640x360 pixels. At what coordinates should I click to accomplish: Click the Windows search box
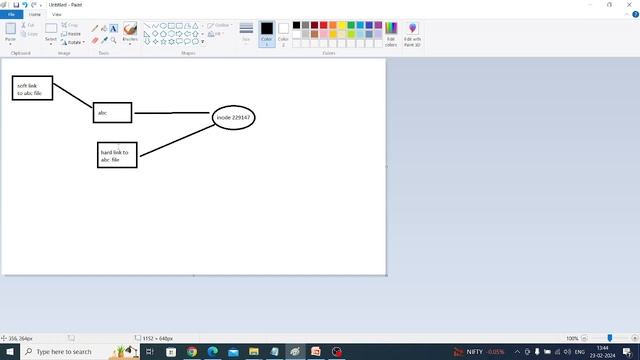point(80,351)
